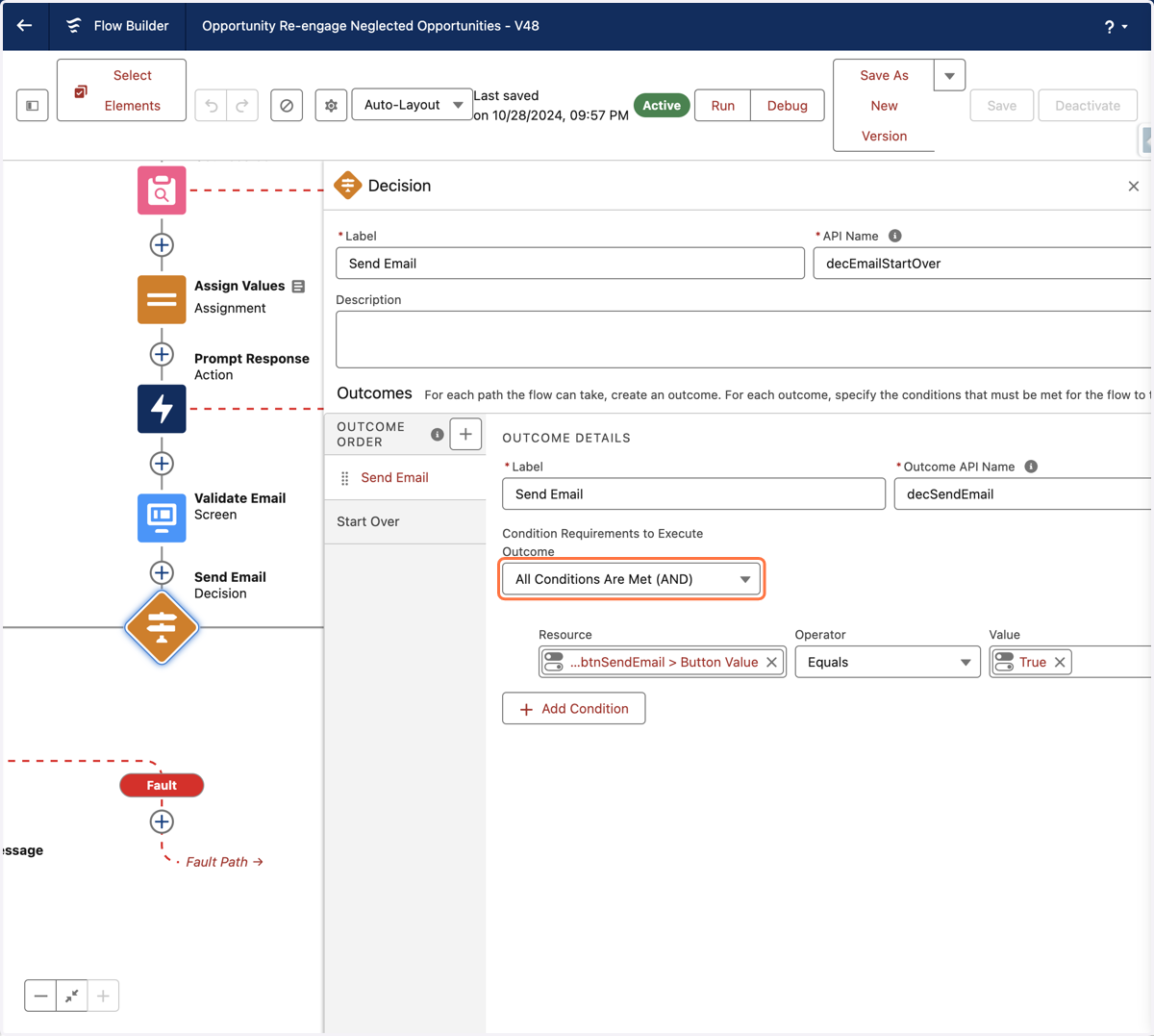Viewport: 1154px width, 1036px height.
Task: Add element above Send Email decision
Action: (x=162, y=572)
